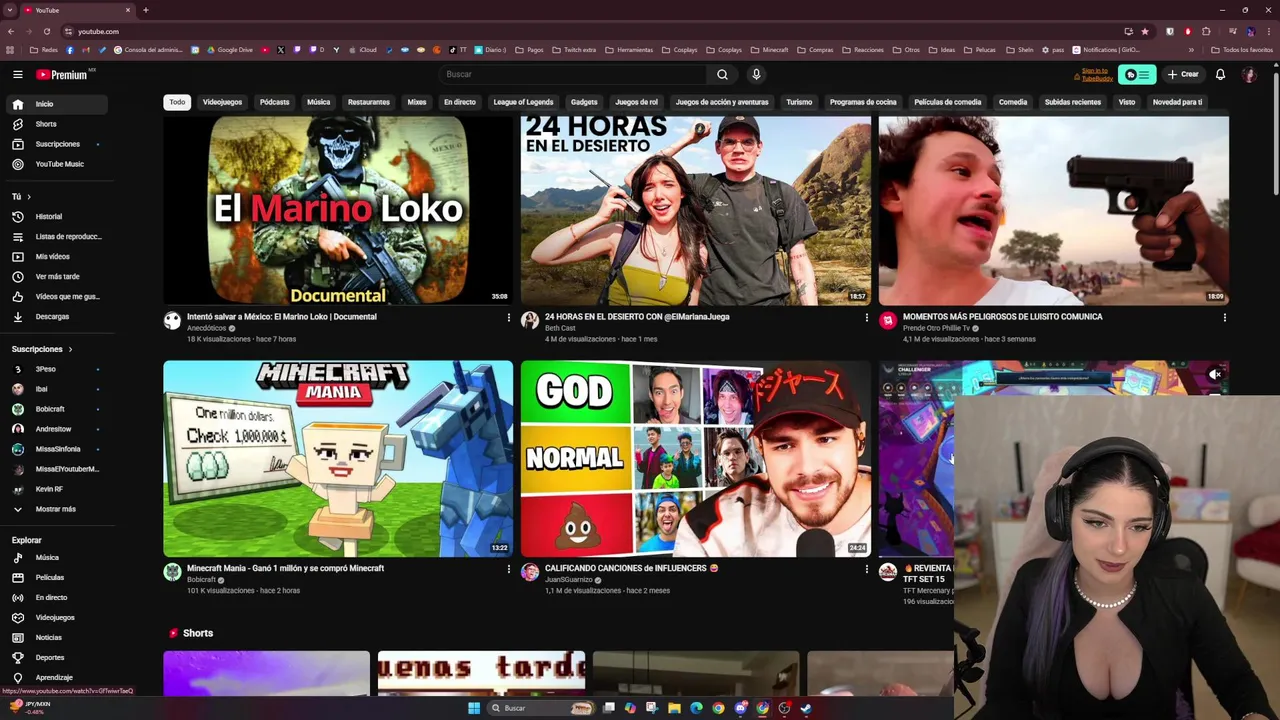
Task: Open the account avatar menu
Action: tap(1249, 74)
